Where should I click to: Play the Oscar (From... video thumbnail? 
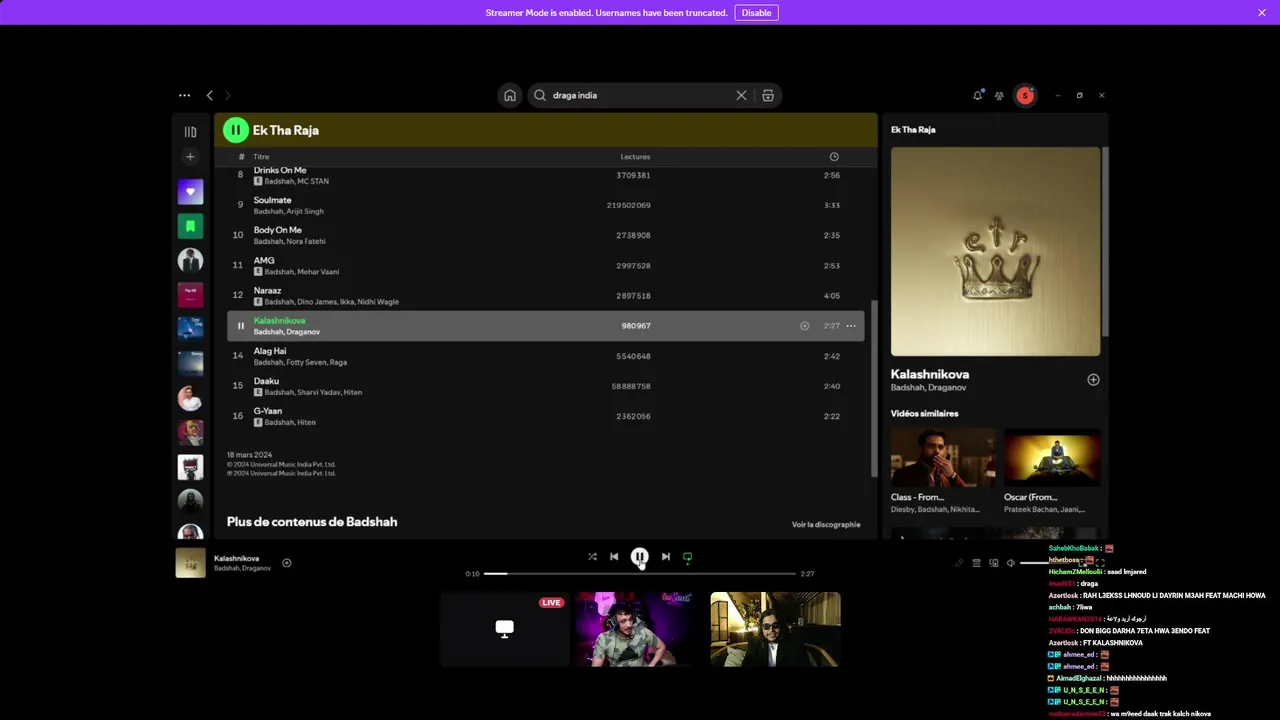(x=1052, y=458)
